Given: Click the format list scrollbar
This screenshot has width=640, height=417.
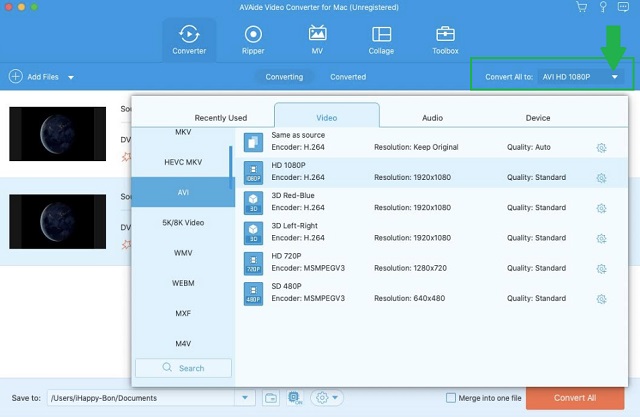Looking at the screenshot, I should (231, 167).
